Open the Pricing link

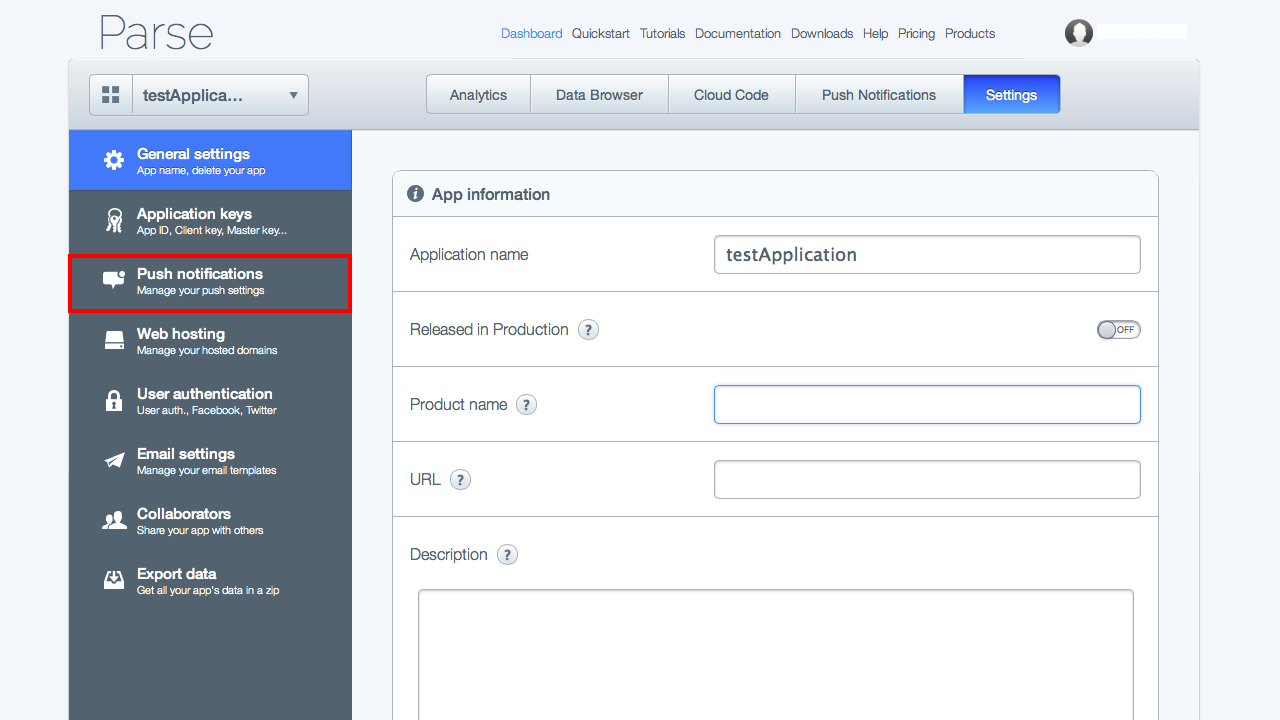(x=916, y=33)
